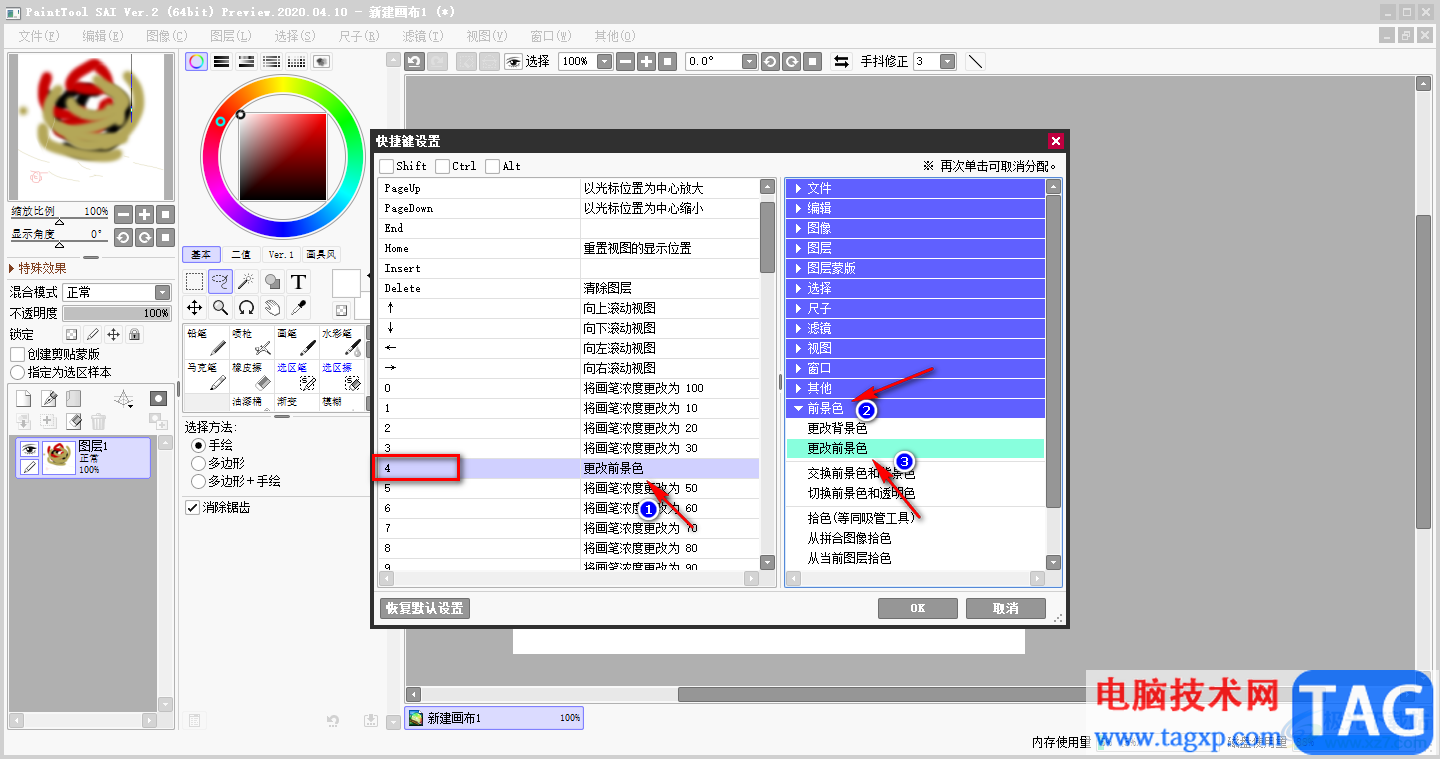The height and width of the screenshot is (759, 1440).
Task: Flip the canvas horizontally with swap arrows
Action: click(x=841, y=61)
